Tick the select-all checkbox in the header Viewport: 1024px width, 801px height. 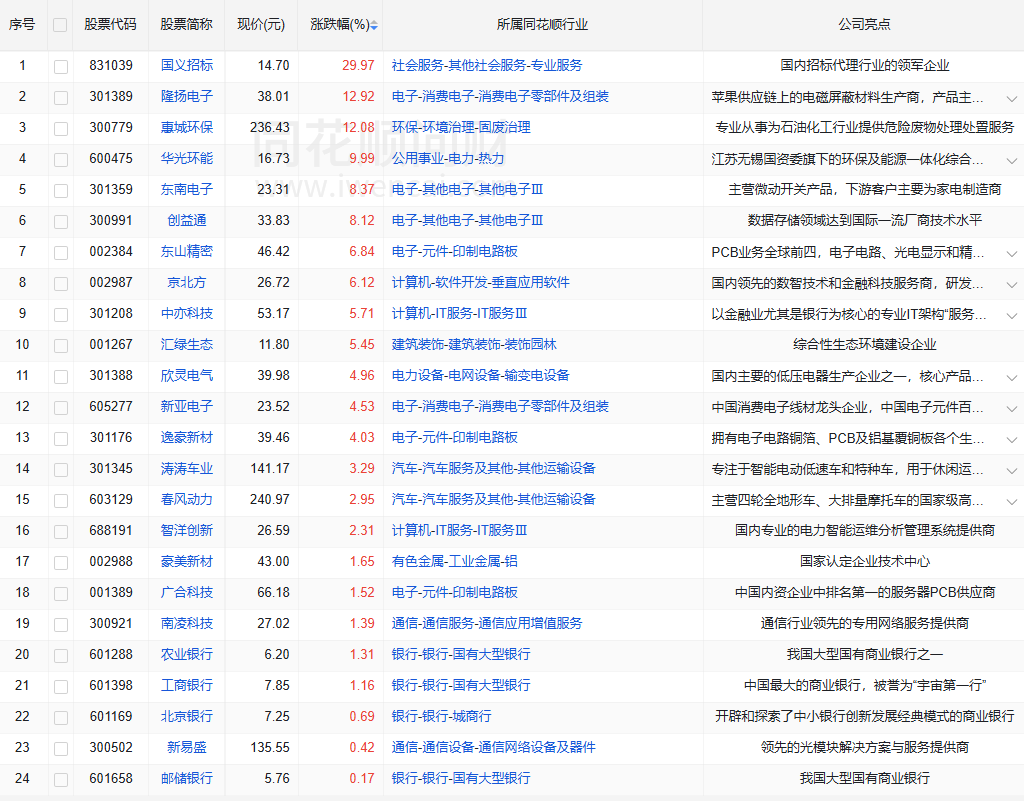pyautogui.click(x=60, y=25)
